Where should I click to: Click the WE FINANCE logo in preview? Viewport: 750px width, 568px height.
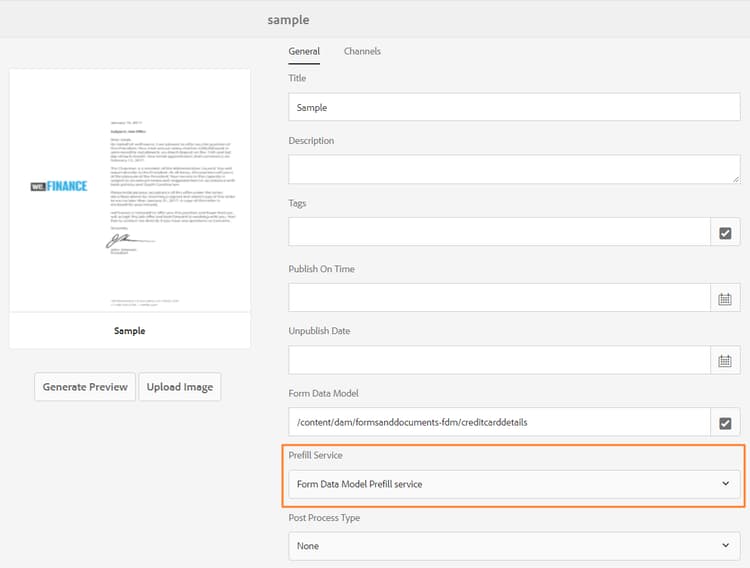click(x=59, y=186)
